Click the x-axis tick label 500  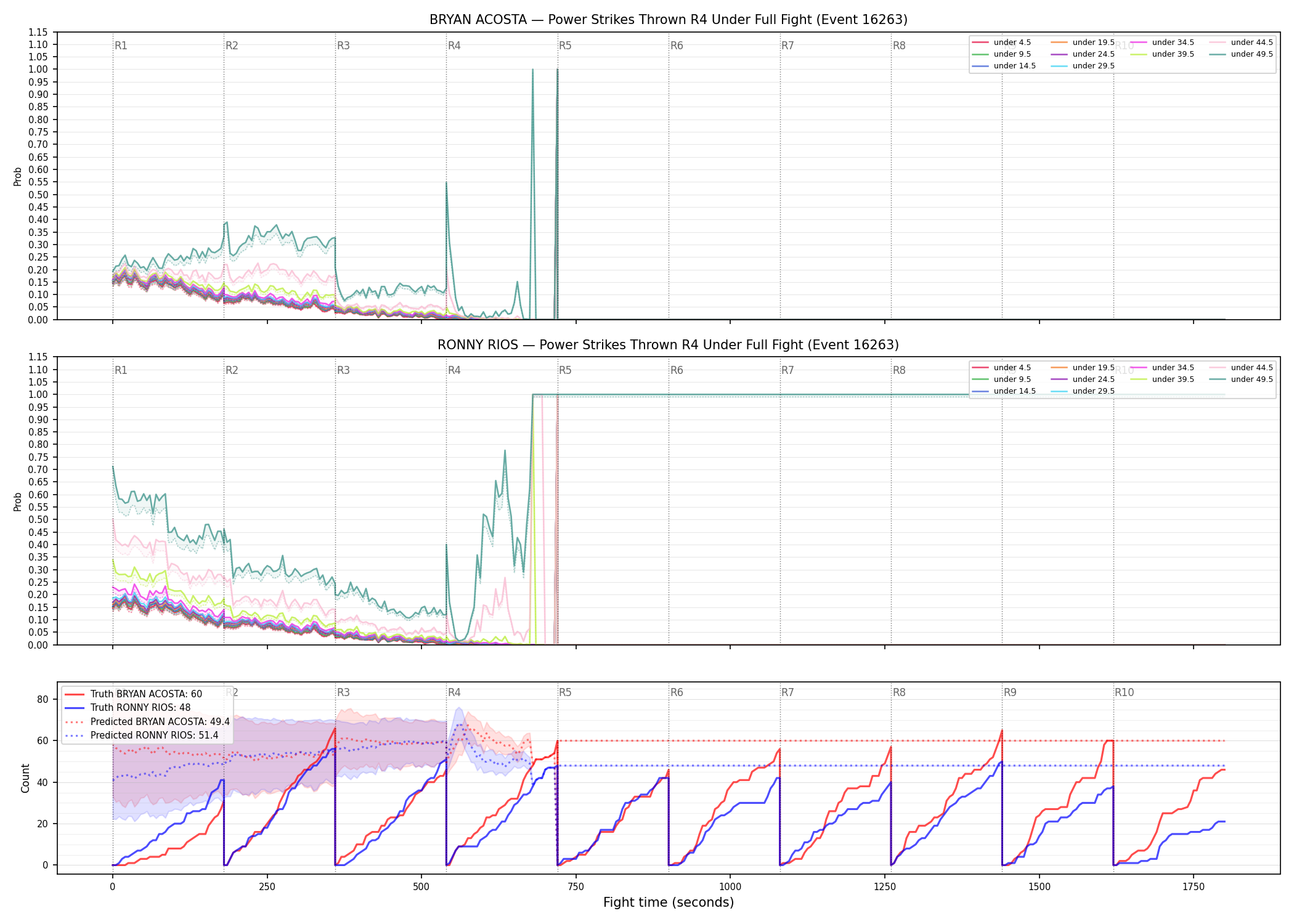click(421, 887)
